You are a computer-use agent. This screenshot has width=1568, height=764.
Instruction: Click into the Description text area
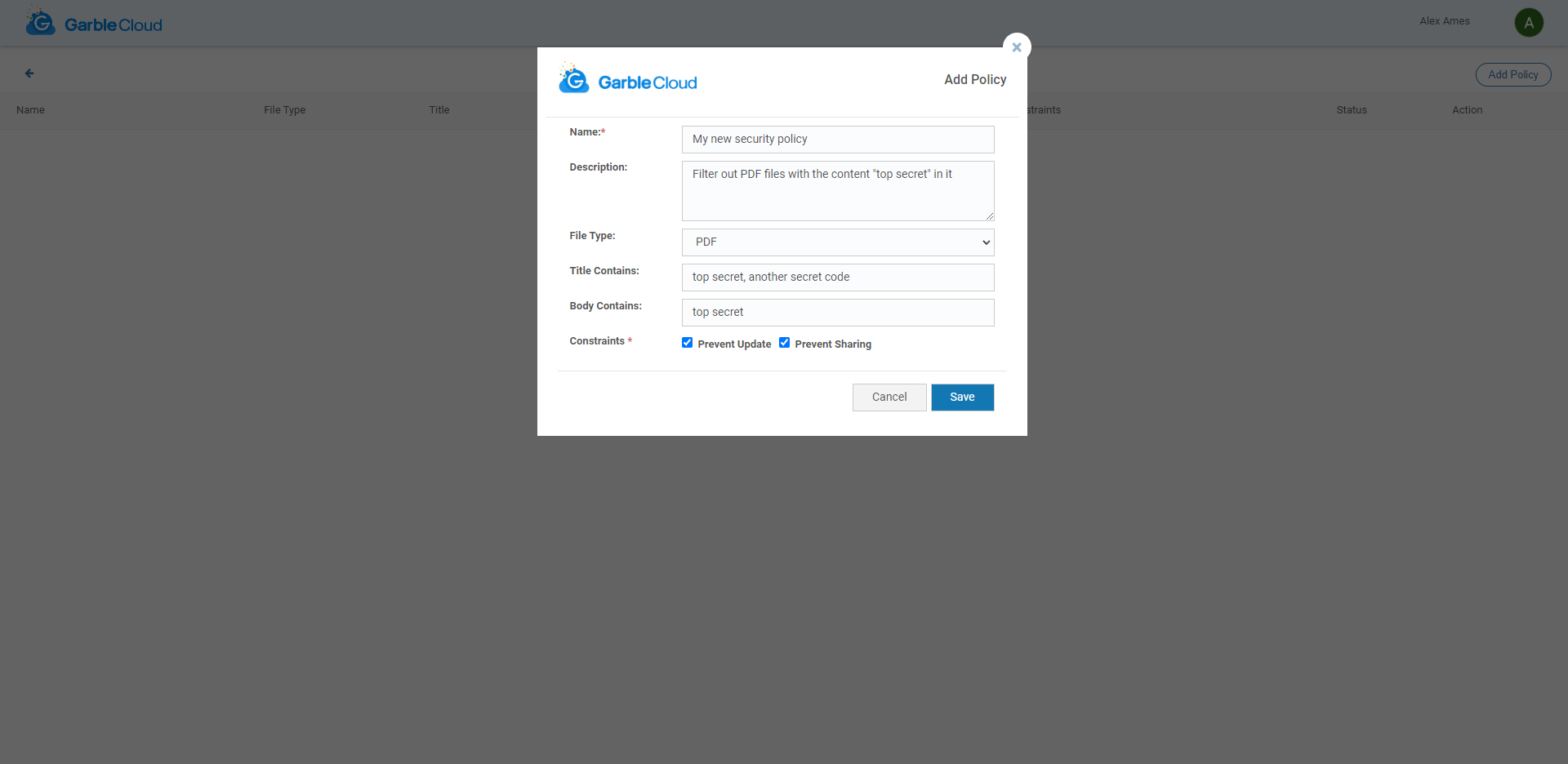[838, 191]
